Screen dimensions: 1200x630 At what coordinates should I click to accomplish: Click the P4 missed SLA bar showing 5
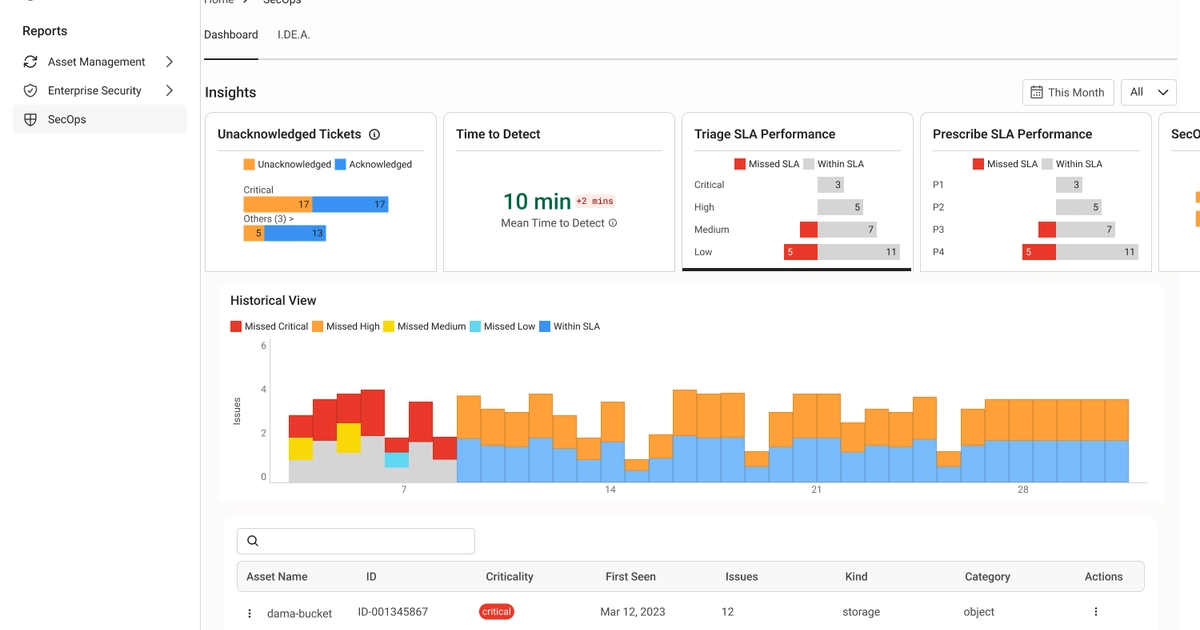[1039, 252]
